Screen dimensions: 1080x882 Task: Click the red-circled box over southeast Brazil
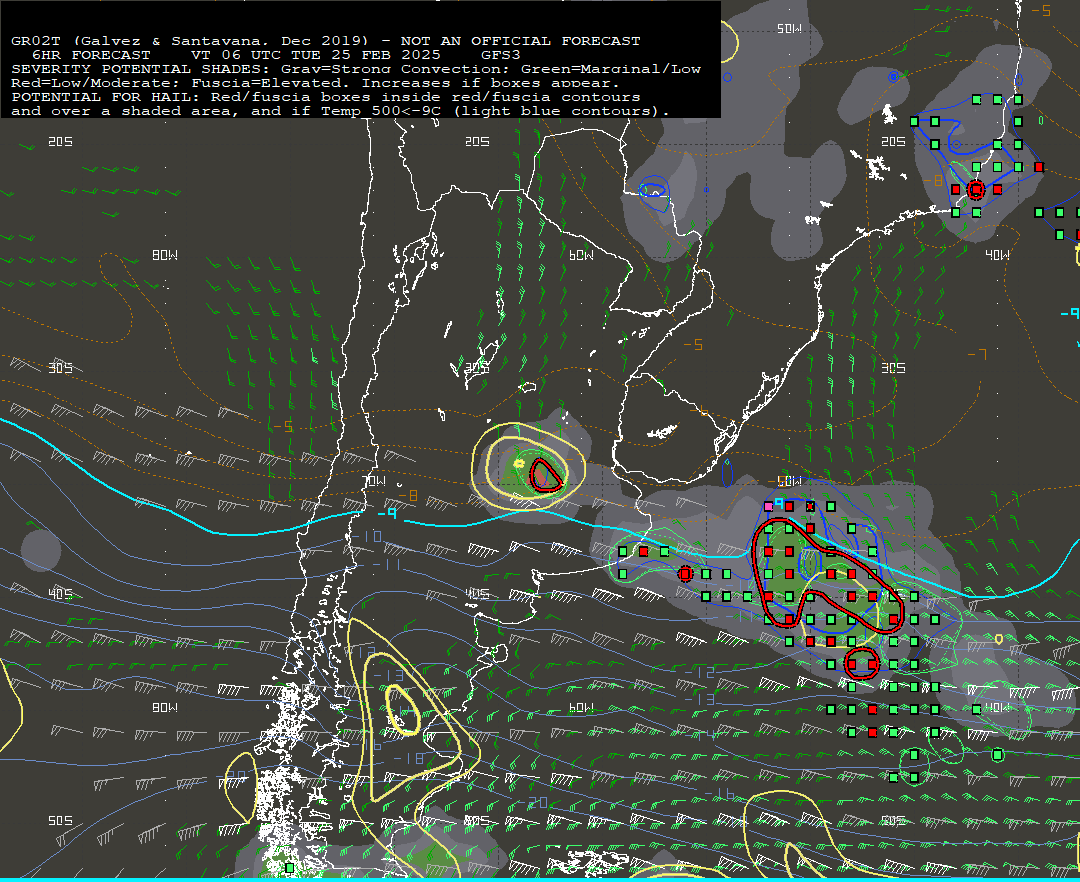975,189
